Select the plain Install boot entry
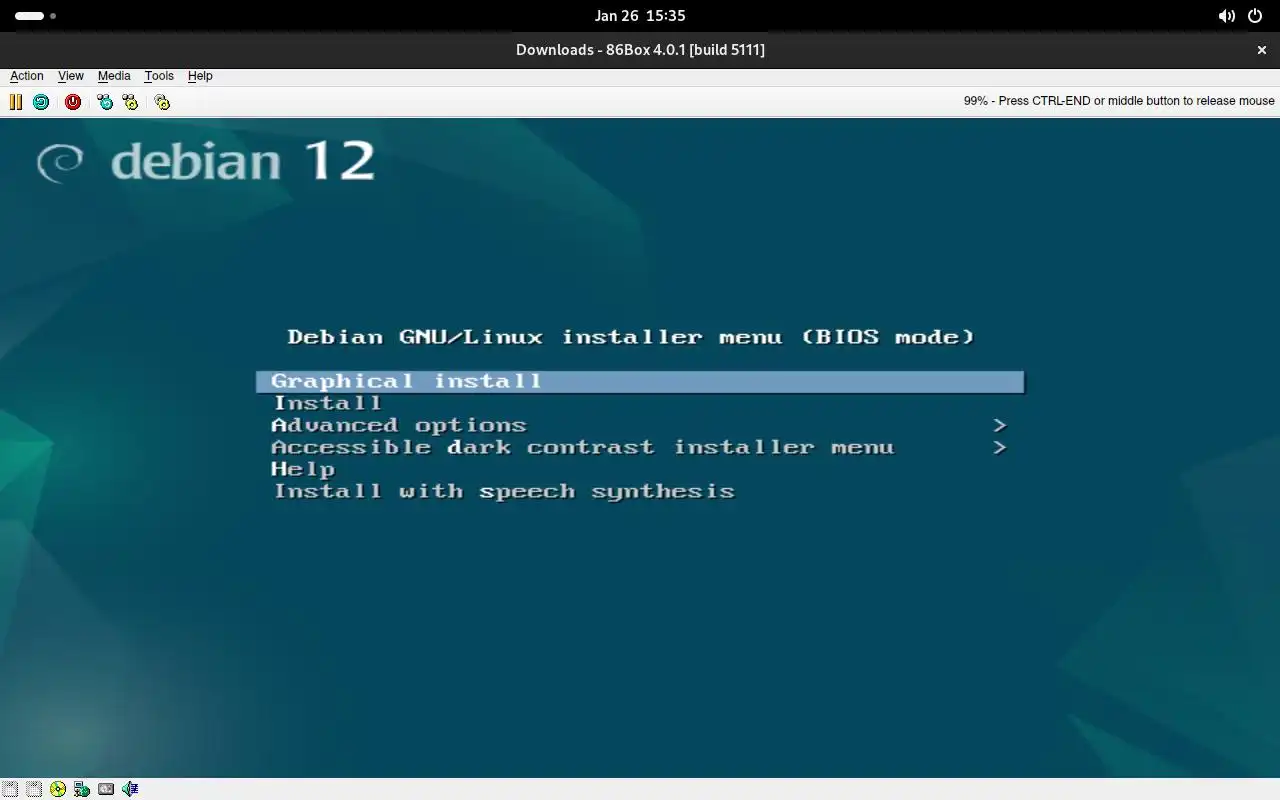The height and width of the screenshot is (800, 1280). coord(328,403)
